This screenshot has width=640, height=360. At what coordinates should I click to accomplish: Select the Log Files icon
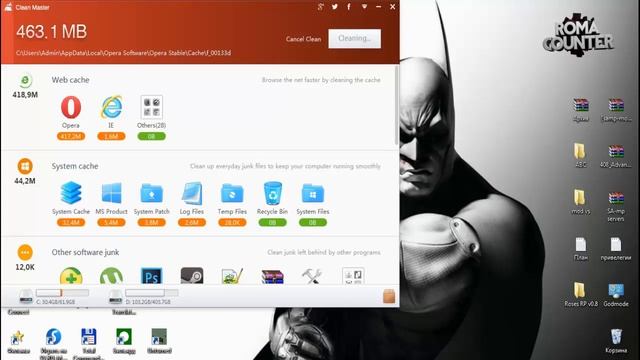tap(191, 193)
